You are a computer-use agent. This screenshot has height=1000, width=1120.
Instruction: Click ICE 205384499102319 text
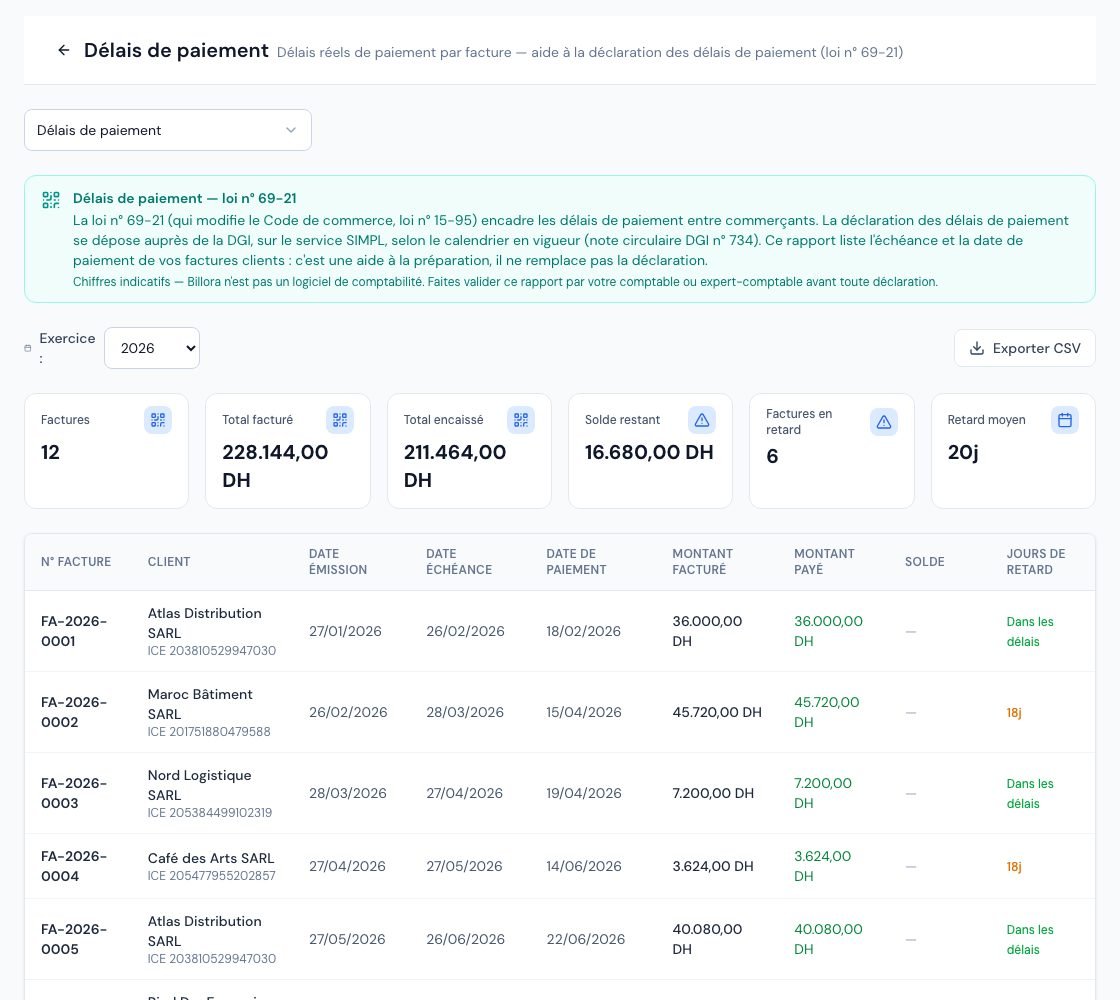(209, 812)
